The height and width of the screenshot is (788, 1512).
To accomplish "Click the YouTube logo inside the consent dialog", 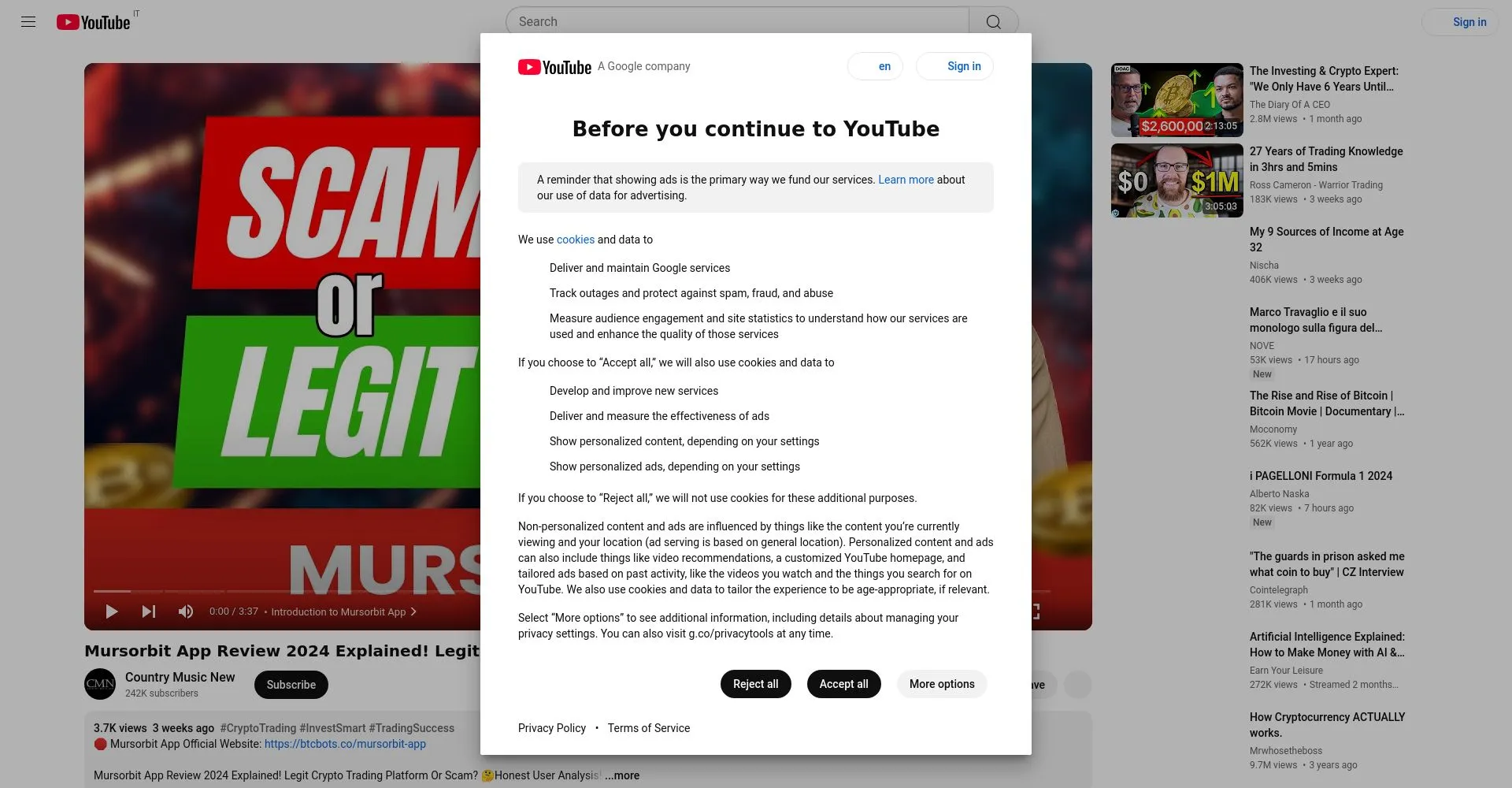I will pos(554,67).
